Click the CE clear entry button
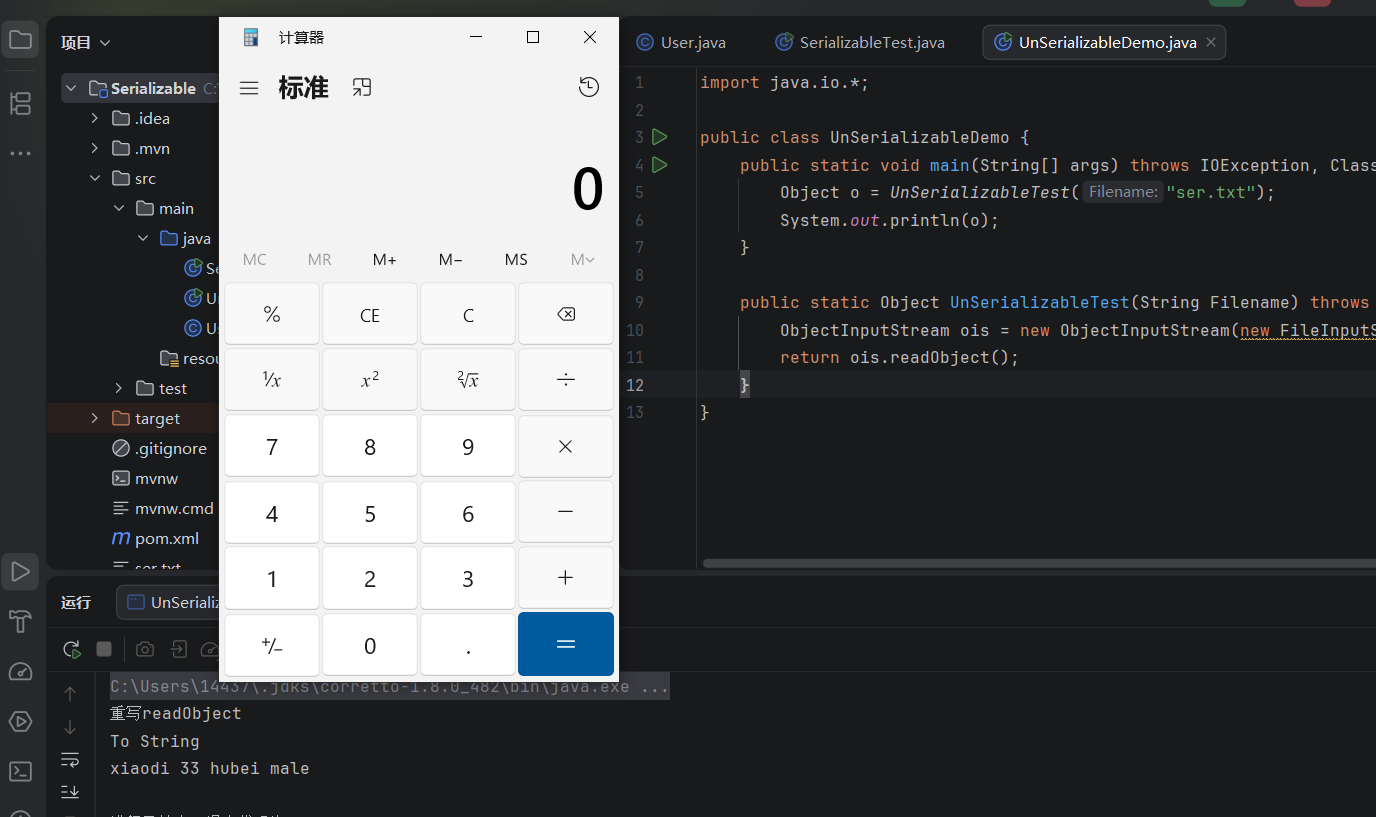1376x817 pixels. coord(370,314)
